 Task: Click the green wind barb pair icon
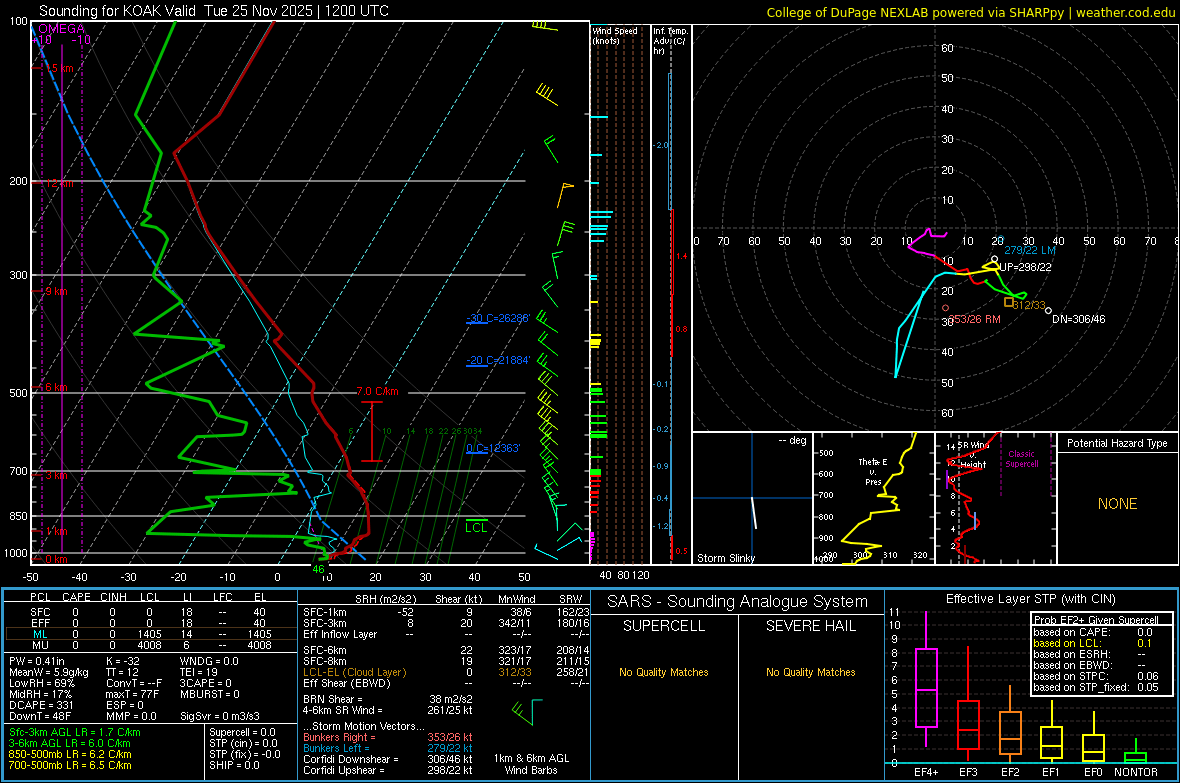coord(527,710)
